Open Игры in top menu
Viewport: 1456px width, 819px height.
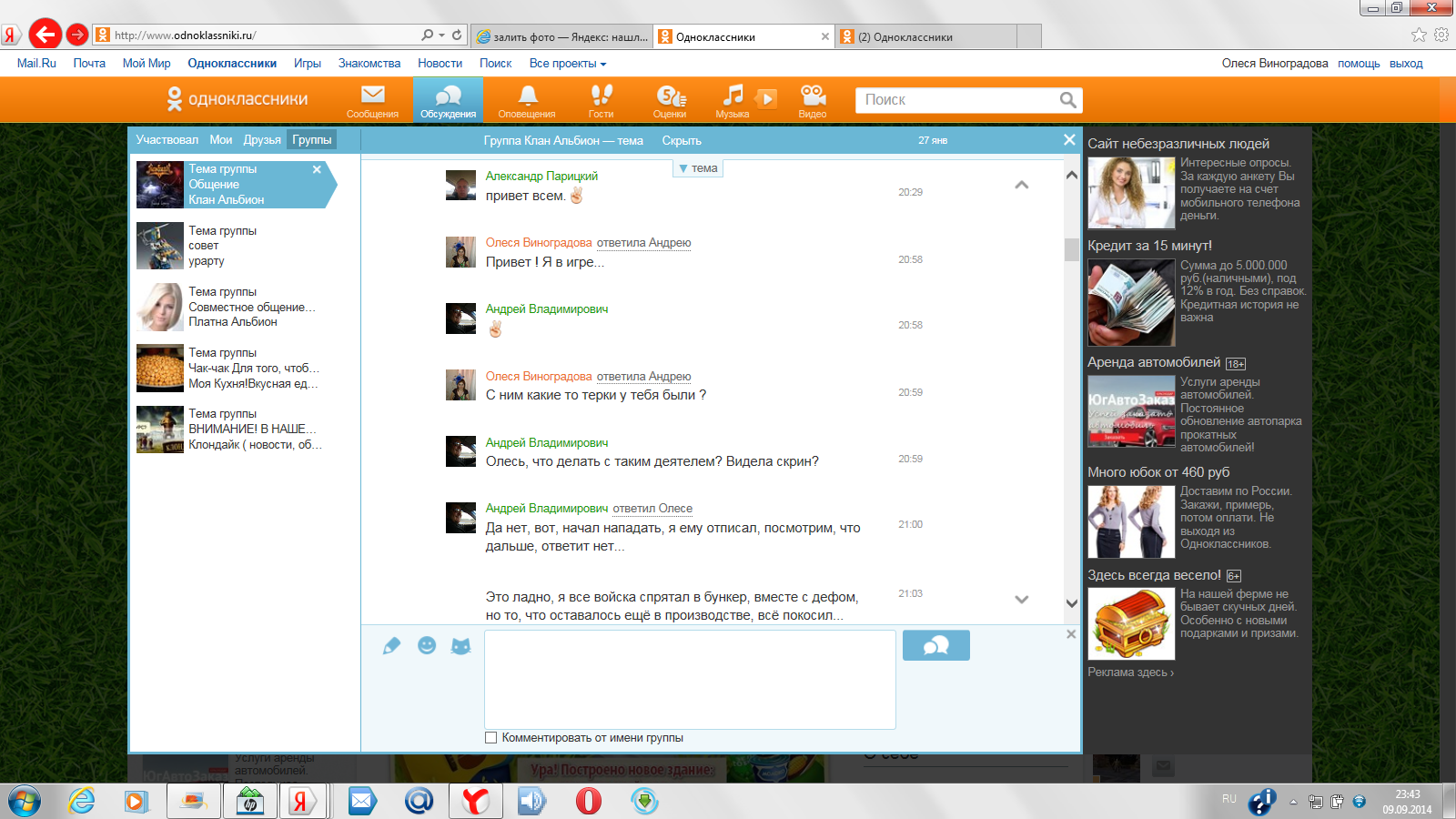308,64
